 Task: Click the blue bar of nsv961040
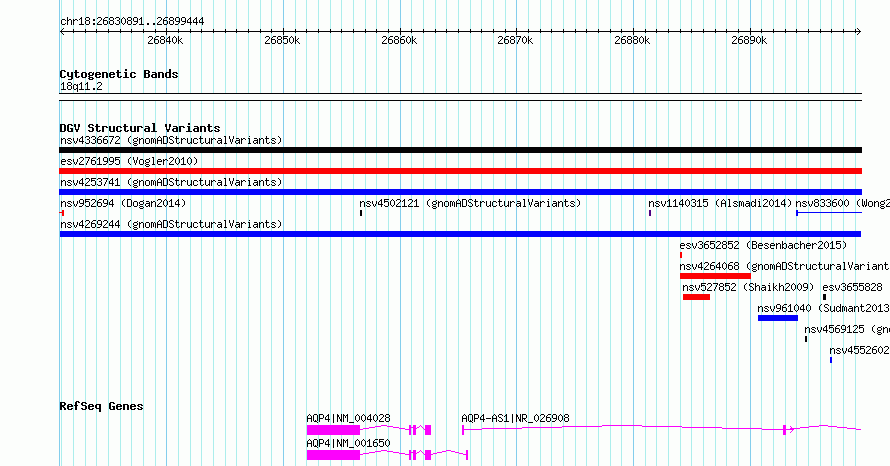(x=778, y=318)
